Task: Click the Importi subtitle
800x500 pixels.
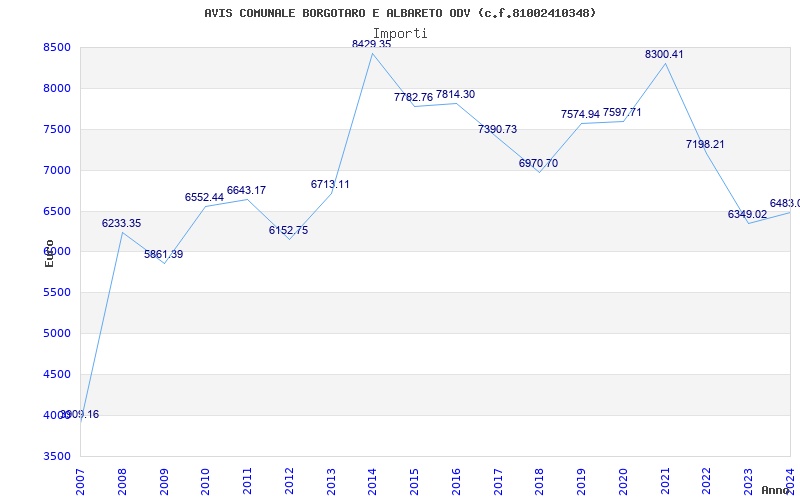Action: [x=400, y=33]
